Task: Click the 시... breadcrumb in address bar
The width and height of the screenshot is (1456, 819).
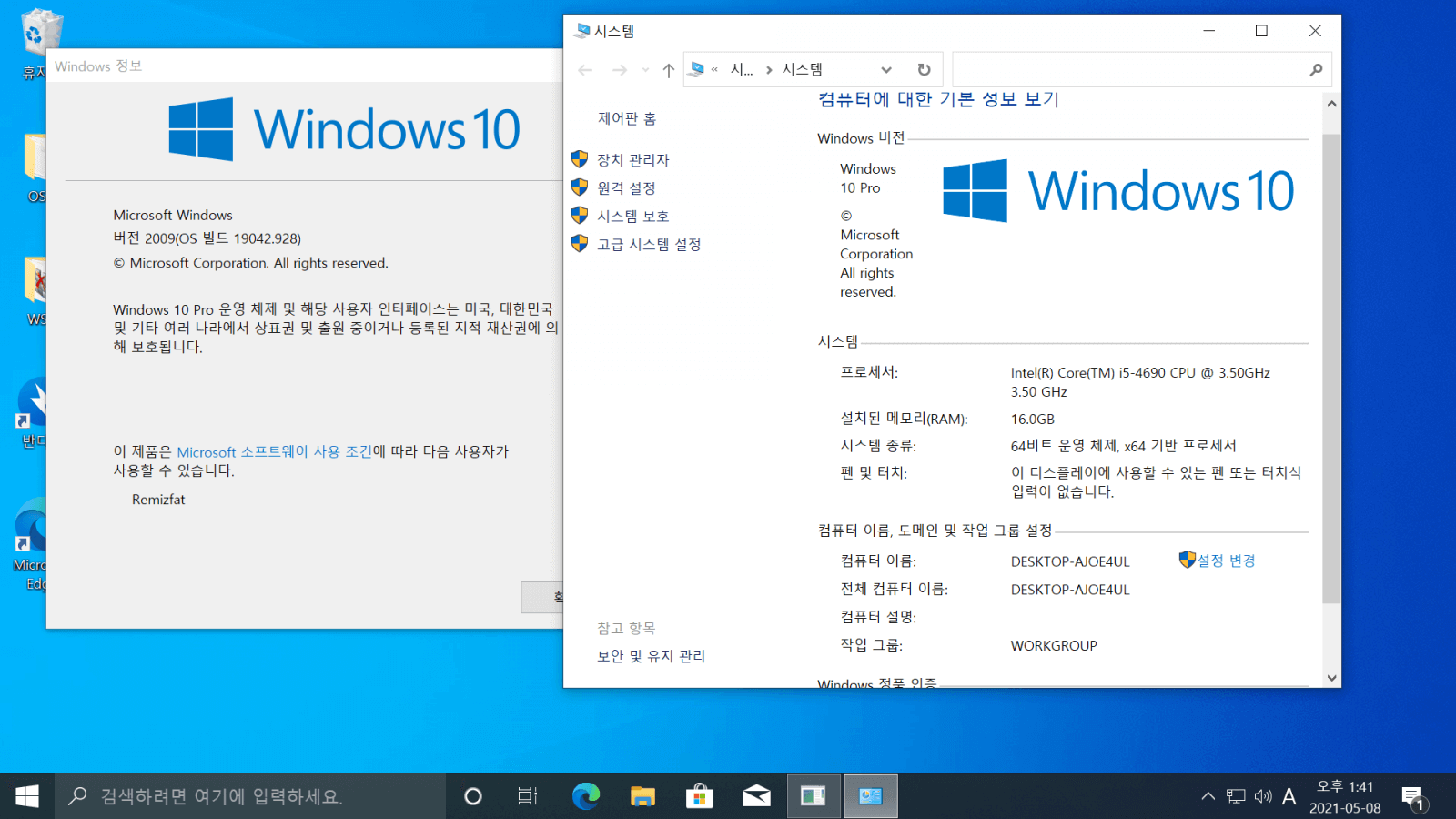Action: pos(742,70)
